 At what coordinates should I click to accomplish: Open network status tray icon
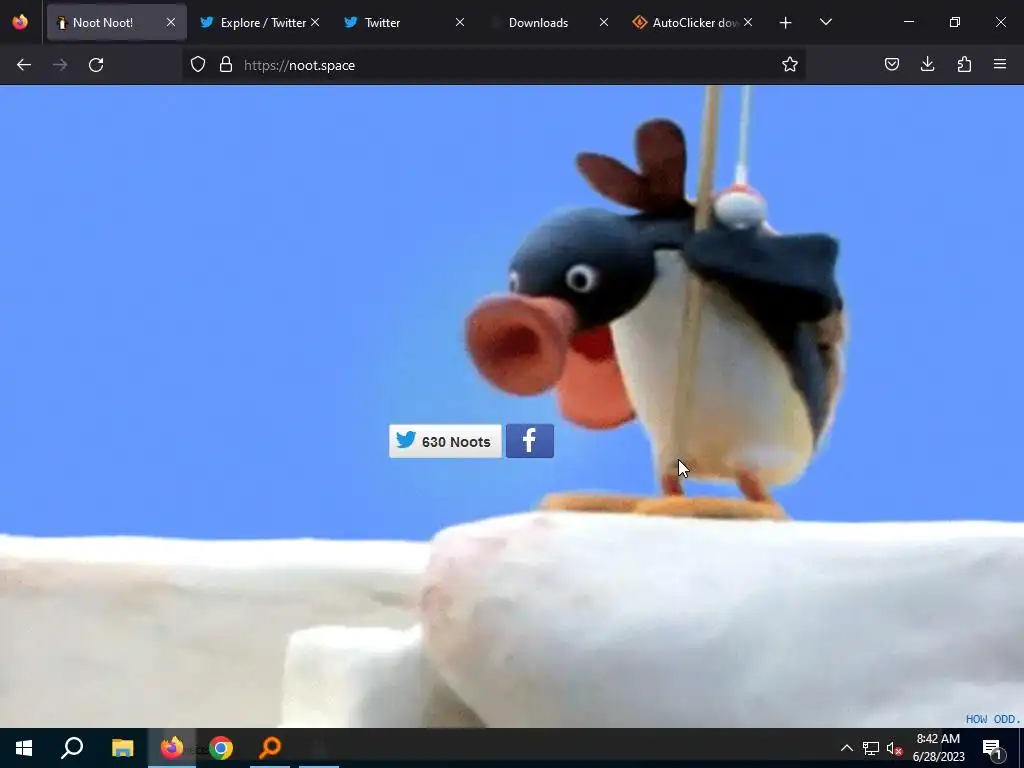pyautogui.click(x=871, y=748)
